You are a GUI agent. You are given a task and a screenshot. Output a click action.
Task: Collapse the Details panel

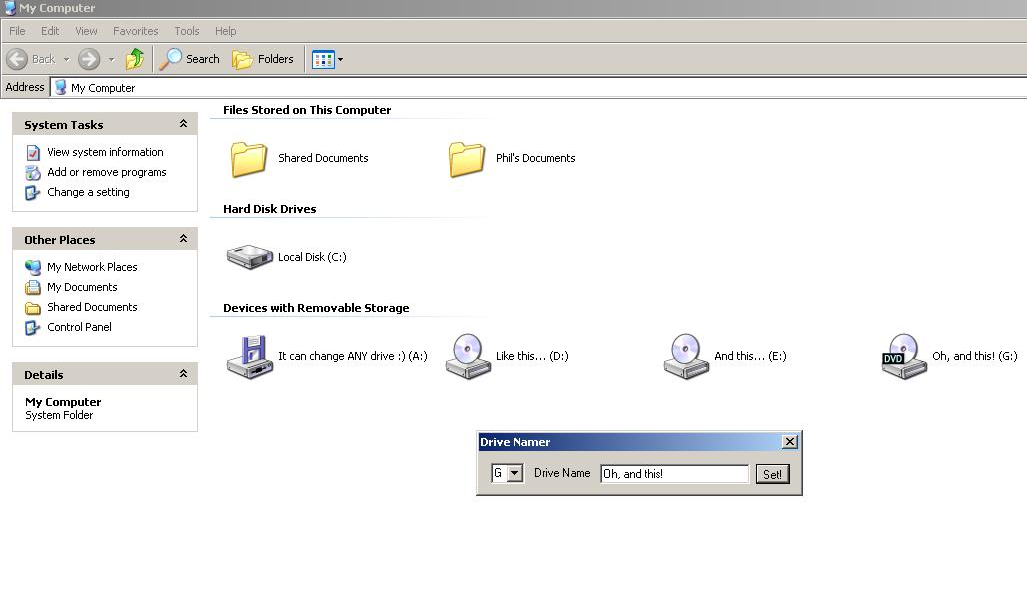(x=183, y=374)
